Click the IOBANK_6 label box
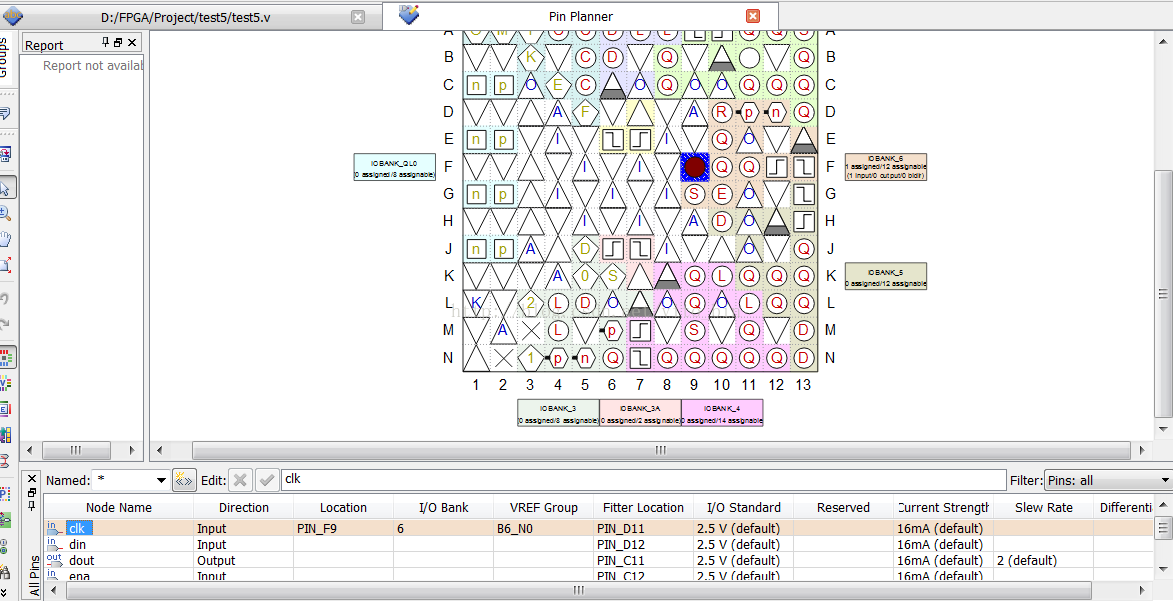Viewport: 1173px width, 601px height. [886, 166]
